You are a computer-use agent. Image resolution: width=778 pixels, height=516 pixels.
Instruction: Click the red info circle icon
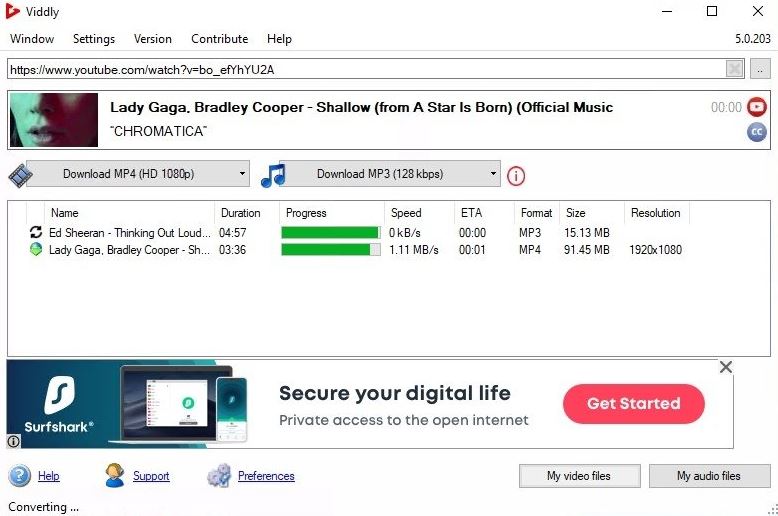click(516, 176)
